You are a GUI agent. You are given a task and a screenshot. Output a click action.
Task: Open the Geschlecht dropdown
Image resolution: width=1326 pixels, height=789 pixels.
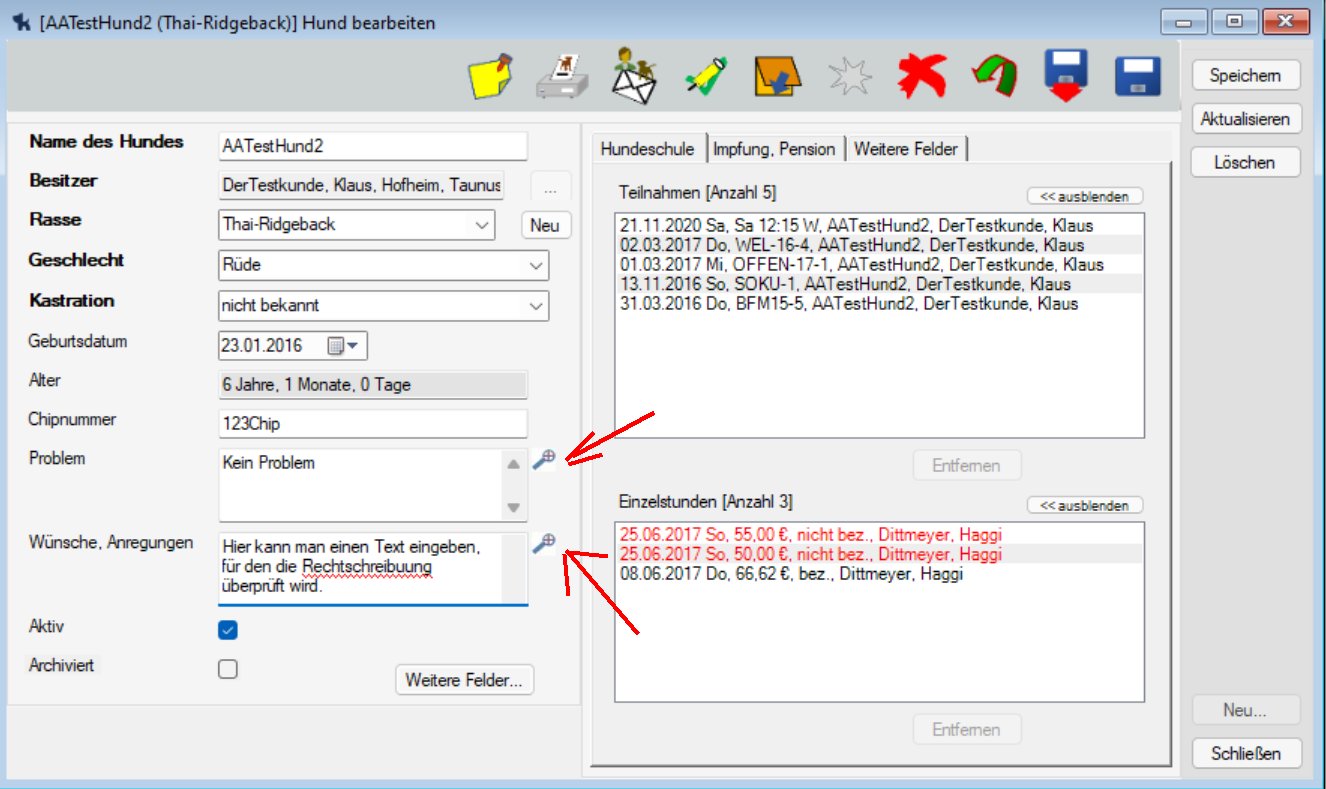[x=535, y=266]
